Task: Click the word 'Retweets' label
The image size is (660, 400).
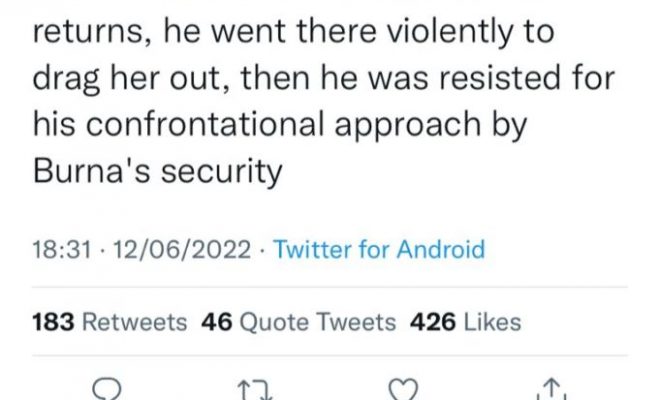Action: point(133,322)
